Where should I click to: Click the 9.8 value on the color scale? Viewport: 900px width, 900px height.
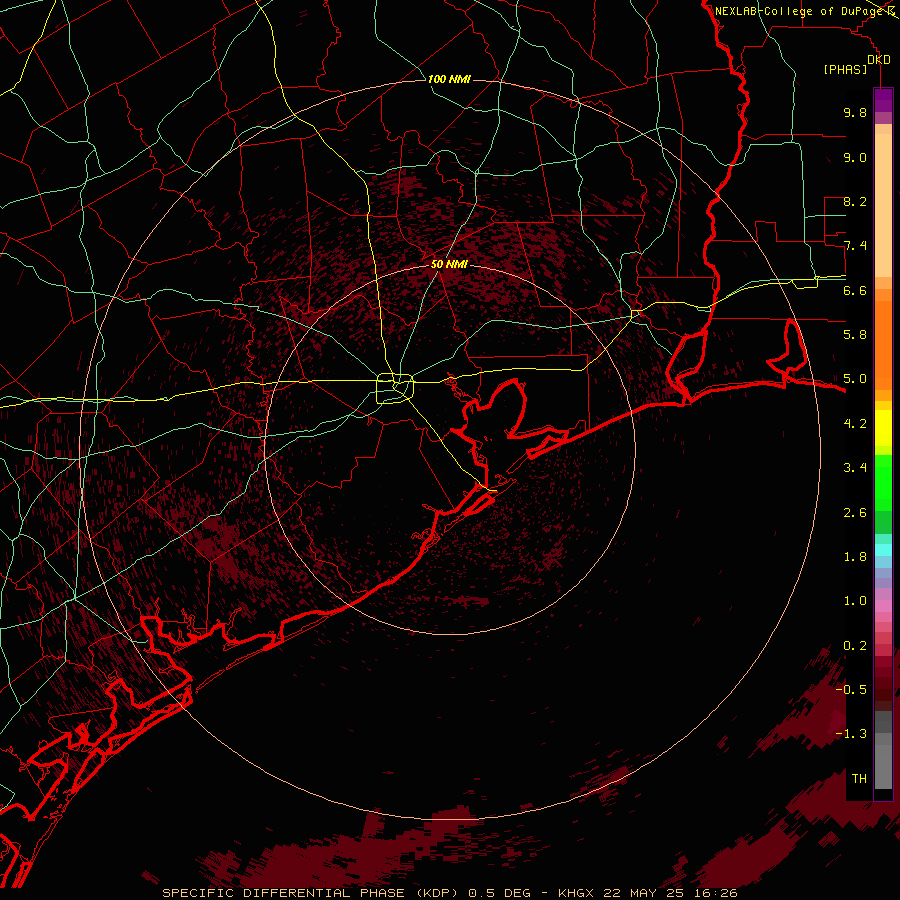855,112
